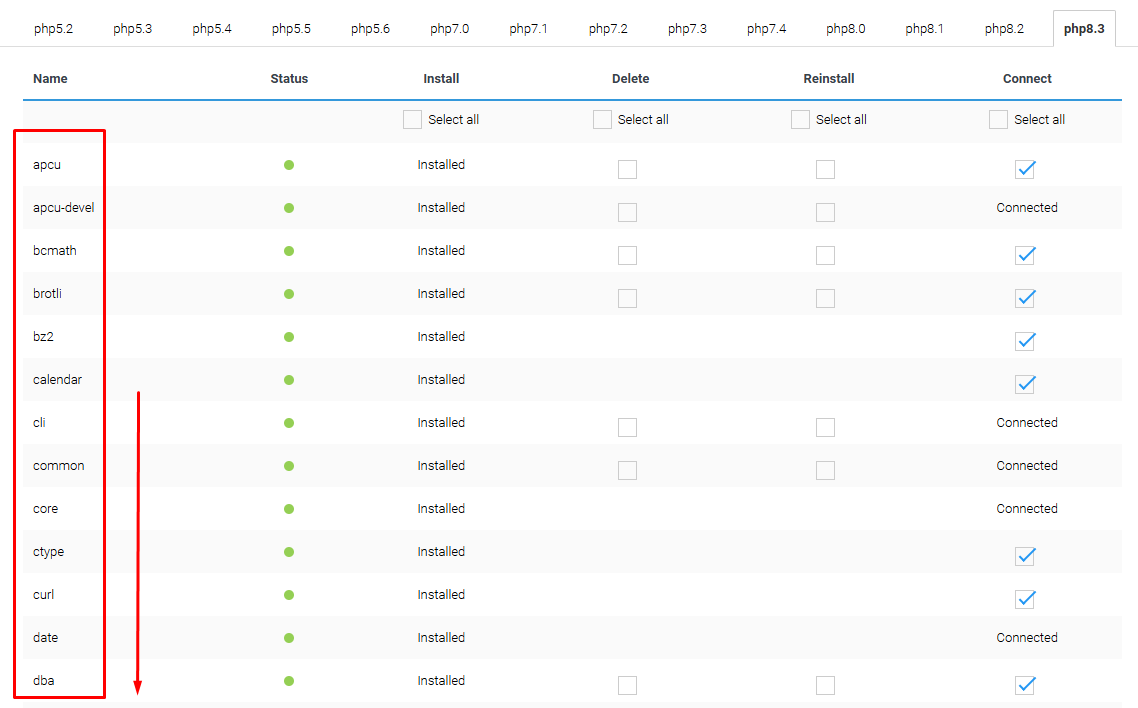Switch to the php5.2 tab
The width and height of the screenshot is (1138, 708).
(x=53, y=28)
